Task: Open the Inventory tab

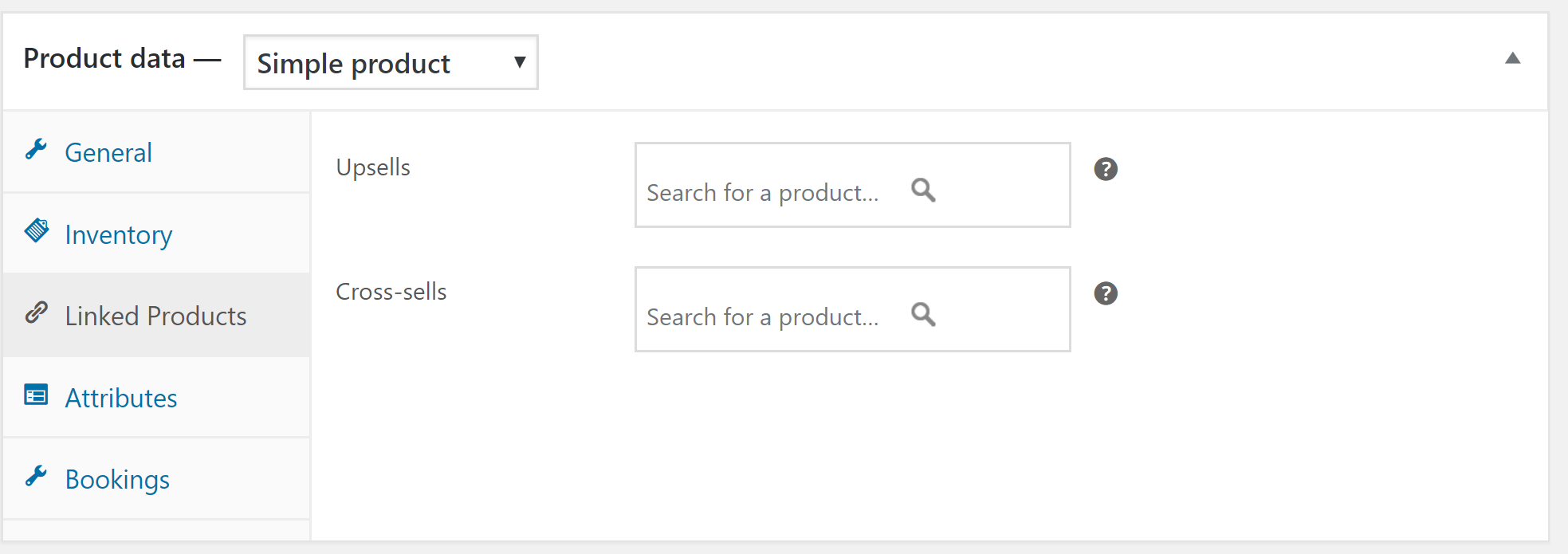Action: tap(118, 234)
